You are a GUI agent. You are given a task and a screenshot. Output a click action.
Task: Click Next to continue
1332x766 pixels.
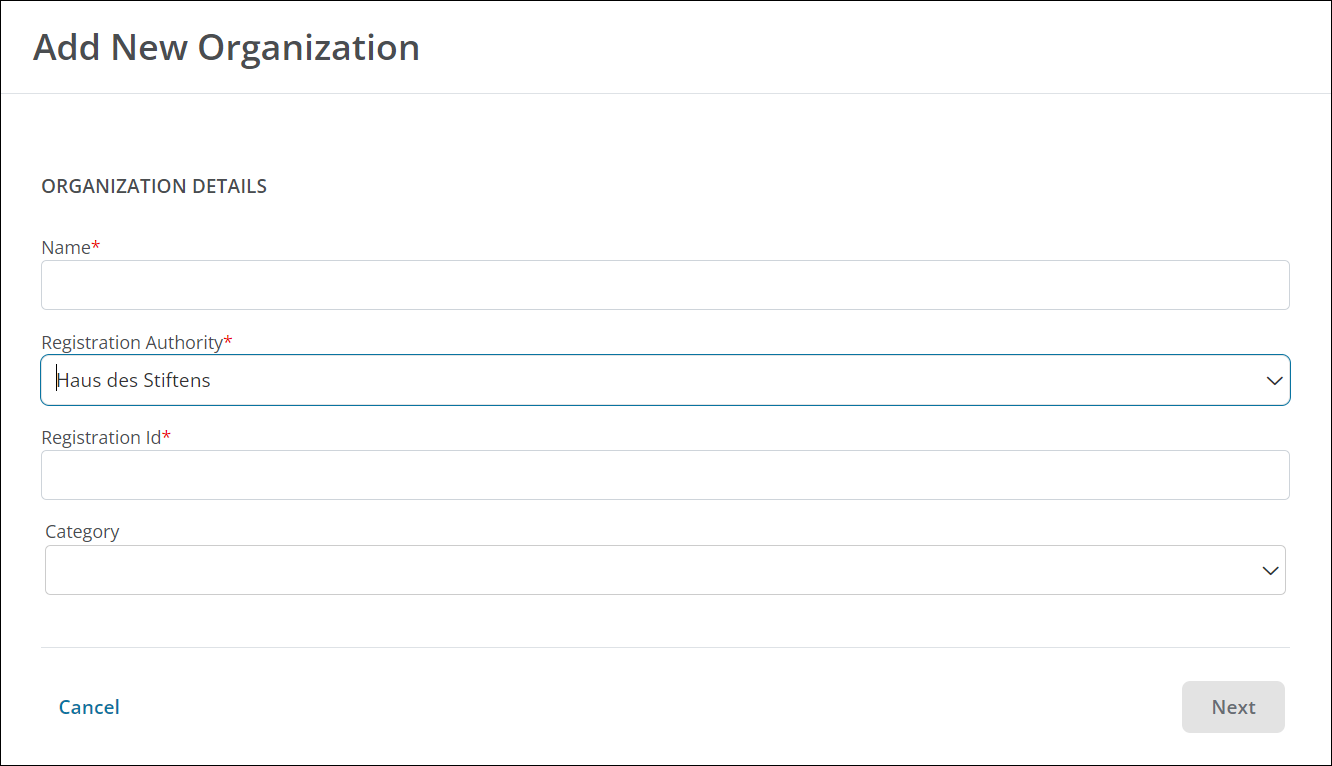pos(1233,707)
